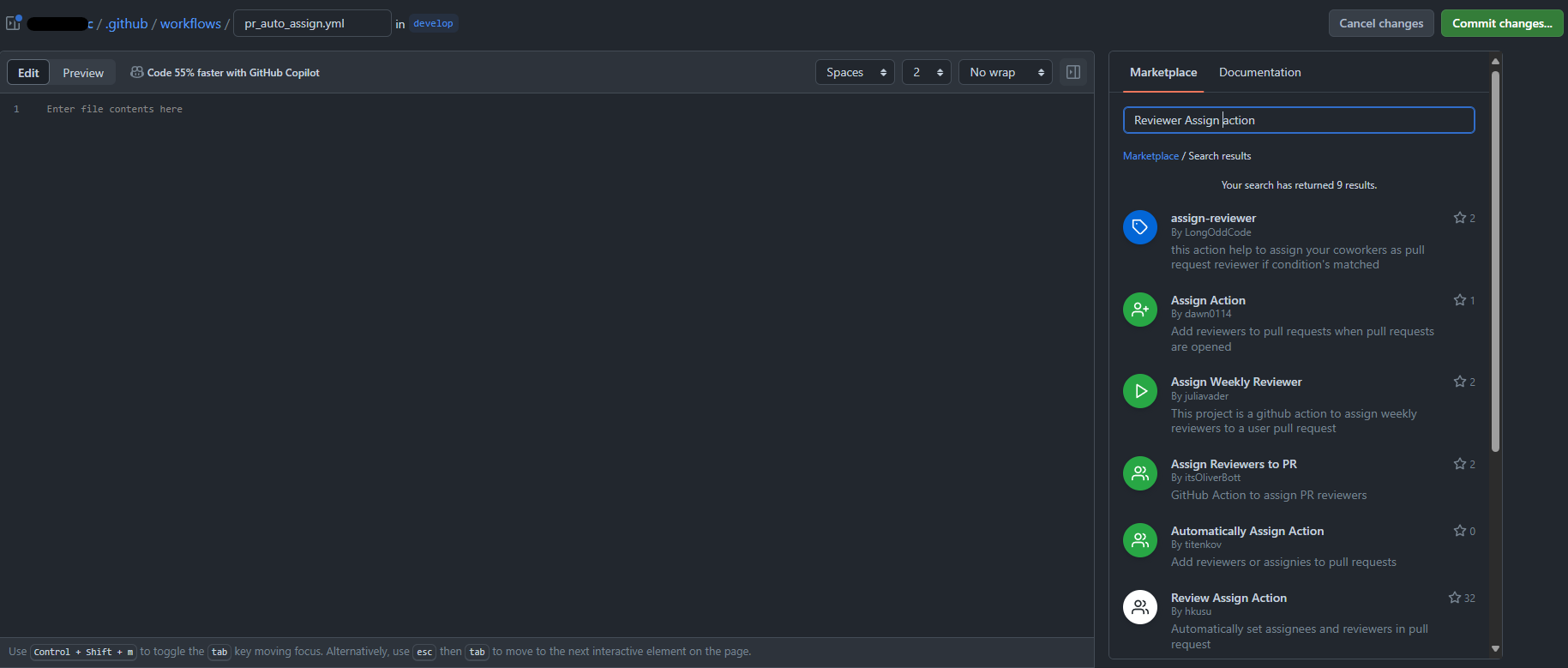This screenshot has height=668, width=1568.
Task: Open the .github breadcrumb link
Action: [x=127, y=23]
